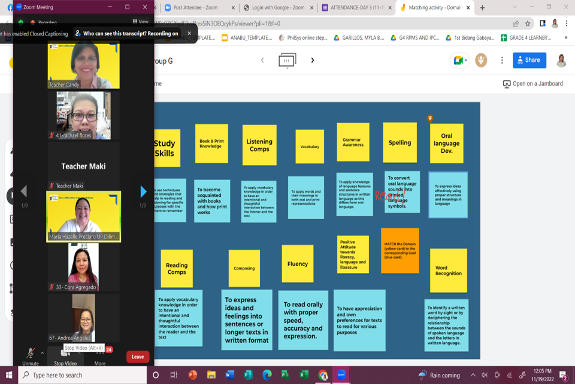Select the 'To express ideas and feelings' blue note
The image size is (575, 384).
tap(246, 320)
